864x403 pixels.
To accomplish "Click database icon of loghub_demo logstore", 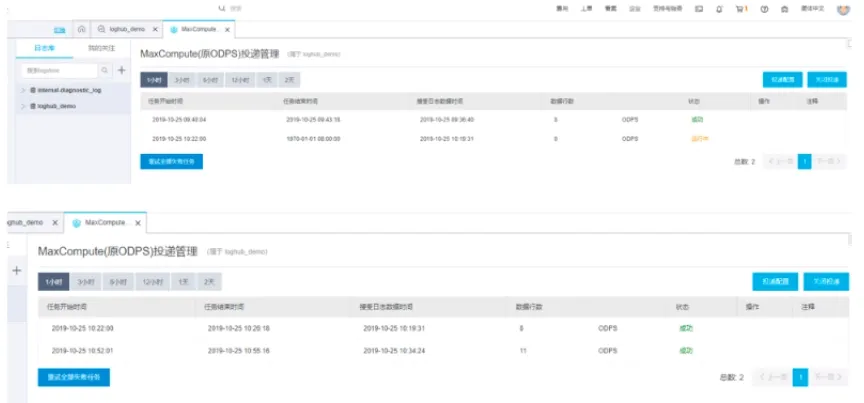I will tap(33, 106).
